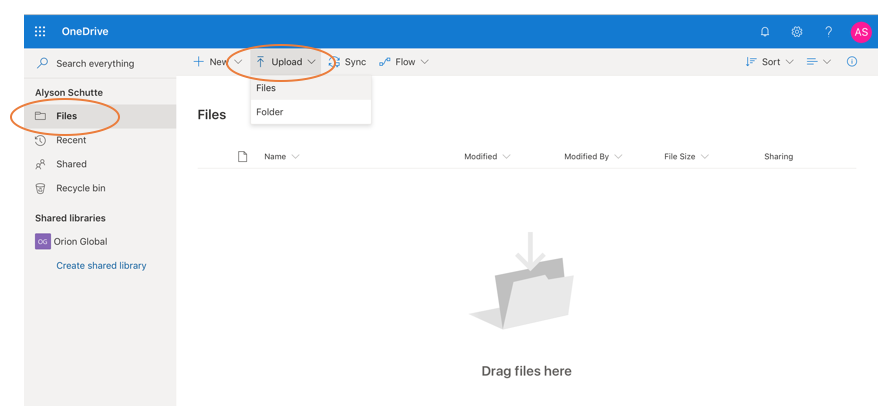The width and height of the screenshot is (894, 420).
Task: Open the Sort dropdown
Action: coord(769,62)
